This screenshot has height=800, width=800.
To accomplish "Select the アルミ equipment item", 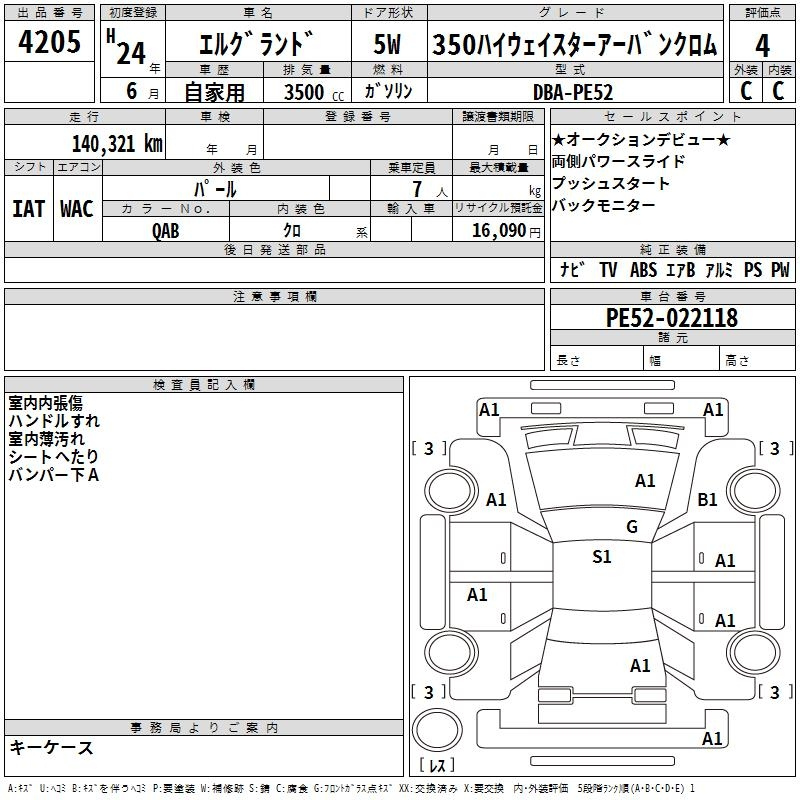I will 719,269.
